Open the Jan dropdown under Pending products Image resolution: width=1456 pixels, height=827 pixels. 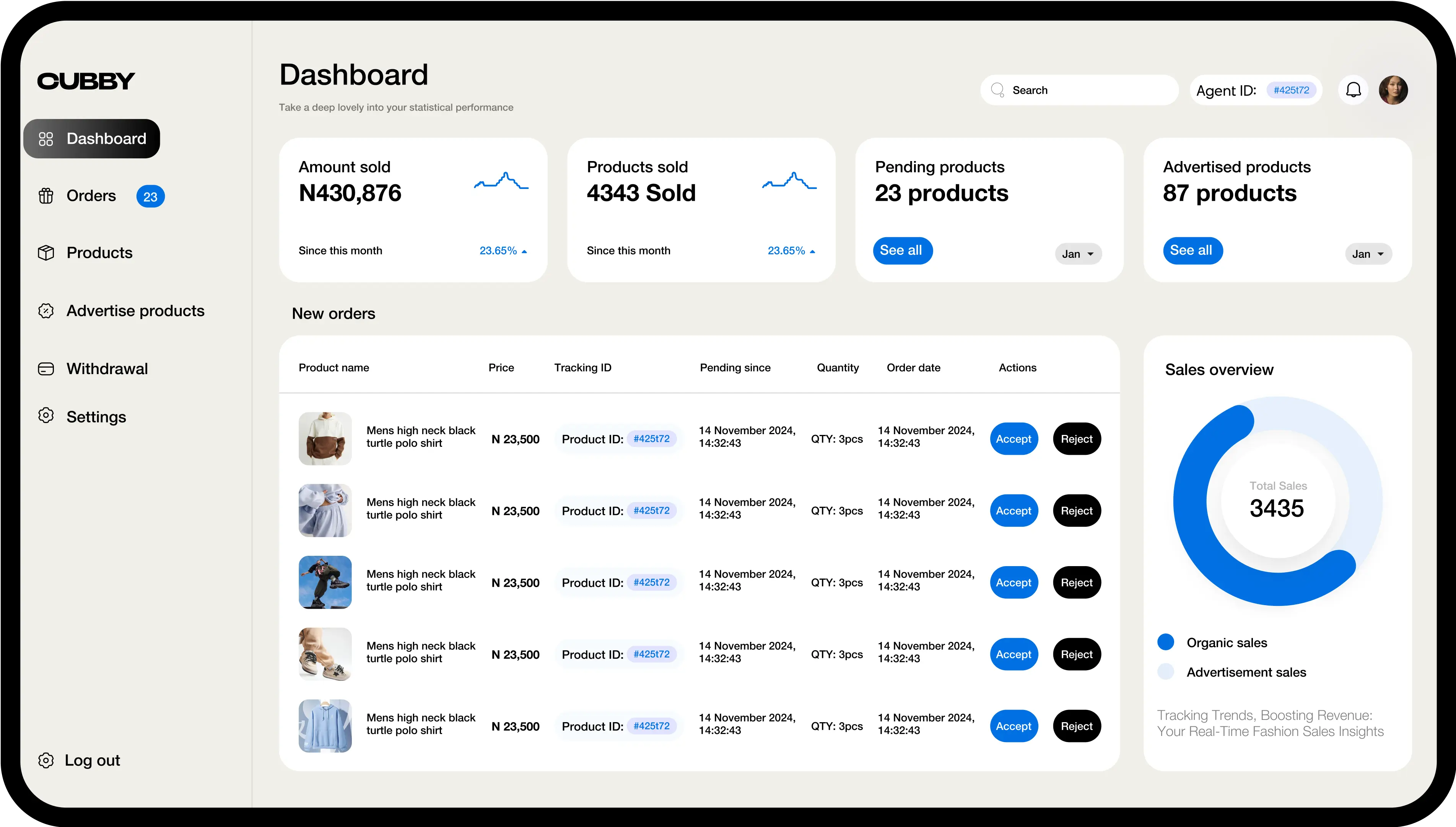(x=1077, y=253)
